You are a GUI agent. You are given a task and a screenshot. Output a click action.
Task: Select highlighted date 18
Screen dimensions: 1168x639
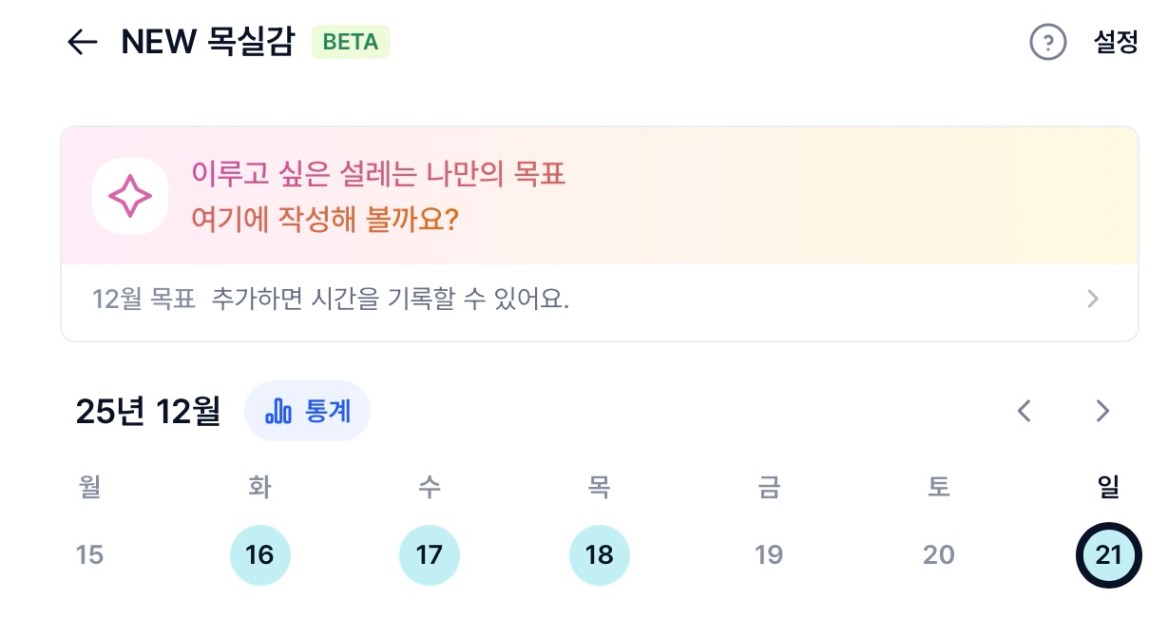tap(599, 554)
